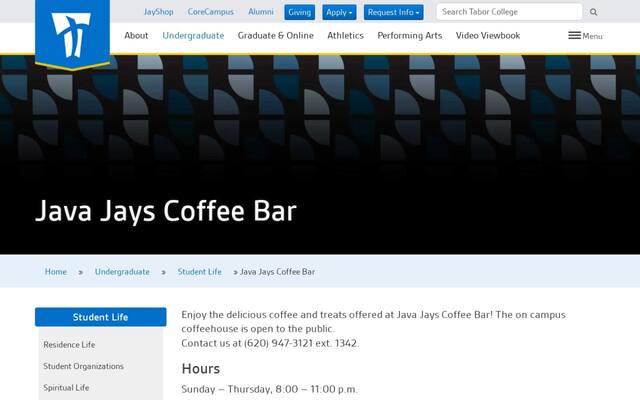Click the Java Jays Coffee Bar heading
The height and width of the screenshot is (400, 640).
point(166,211)
